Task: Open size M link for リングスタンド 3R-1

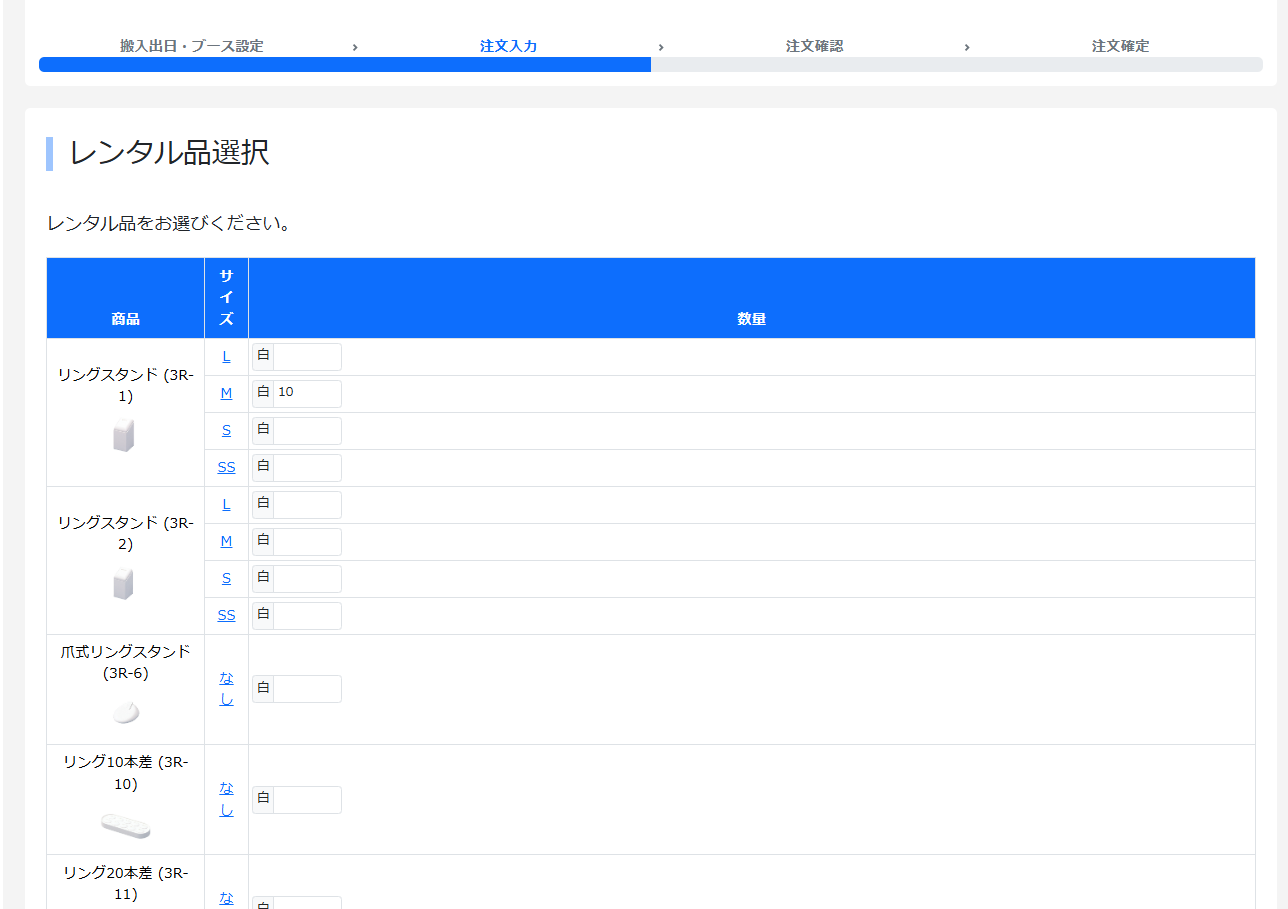Action: coord(226,393)
